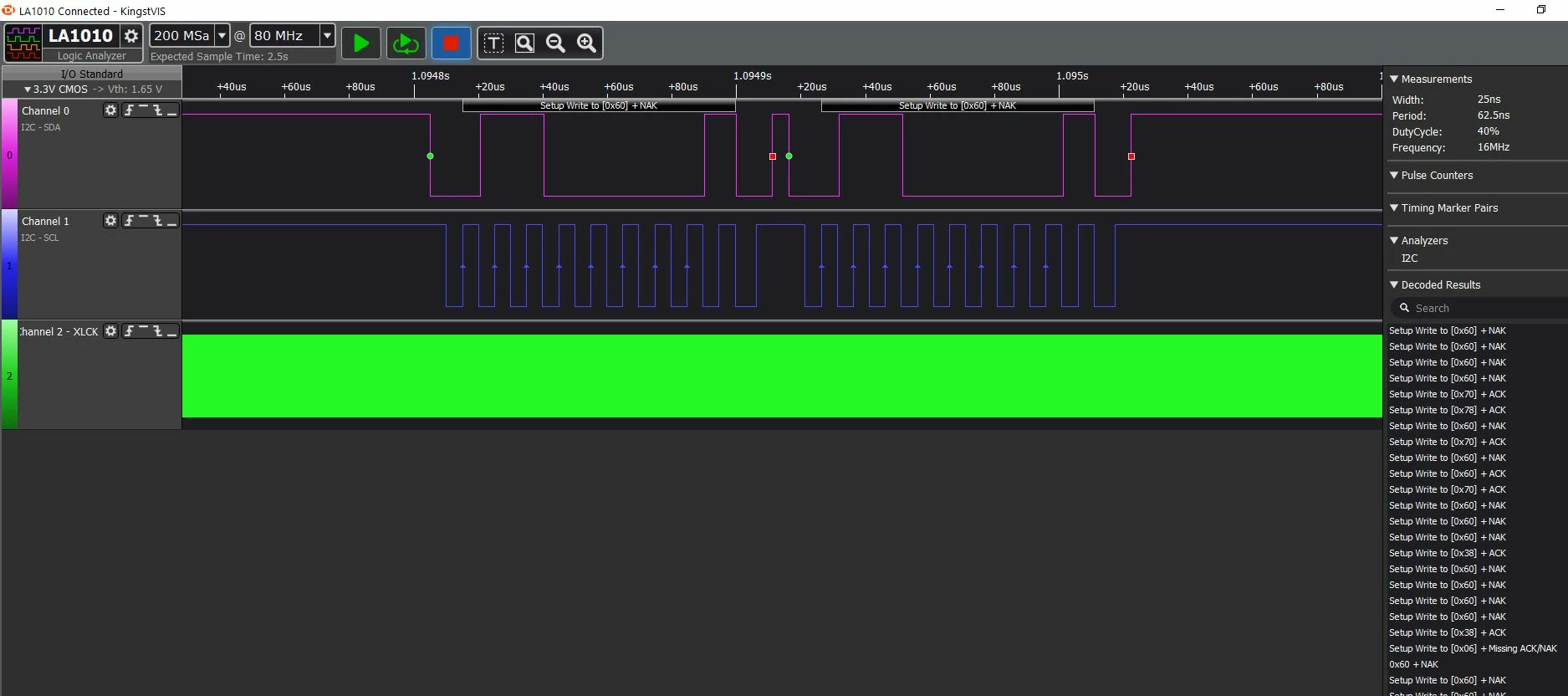
Task: Select the measured Frequency value 16MHz
Action: [1494, 147]
